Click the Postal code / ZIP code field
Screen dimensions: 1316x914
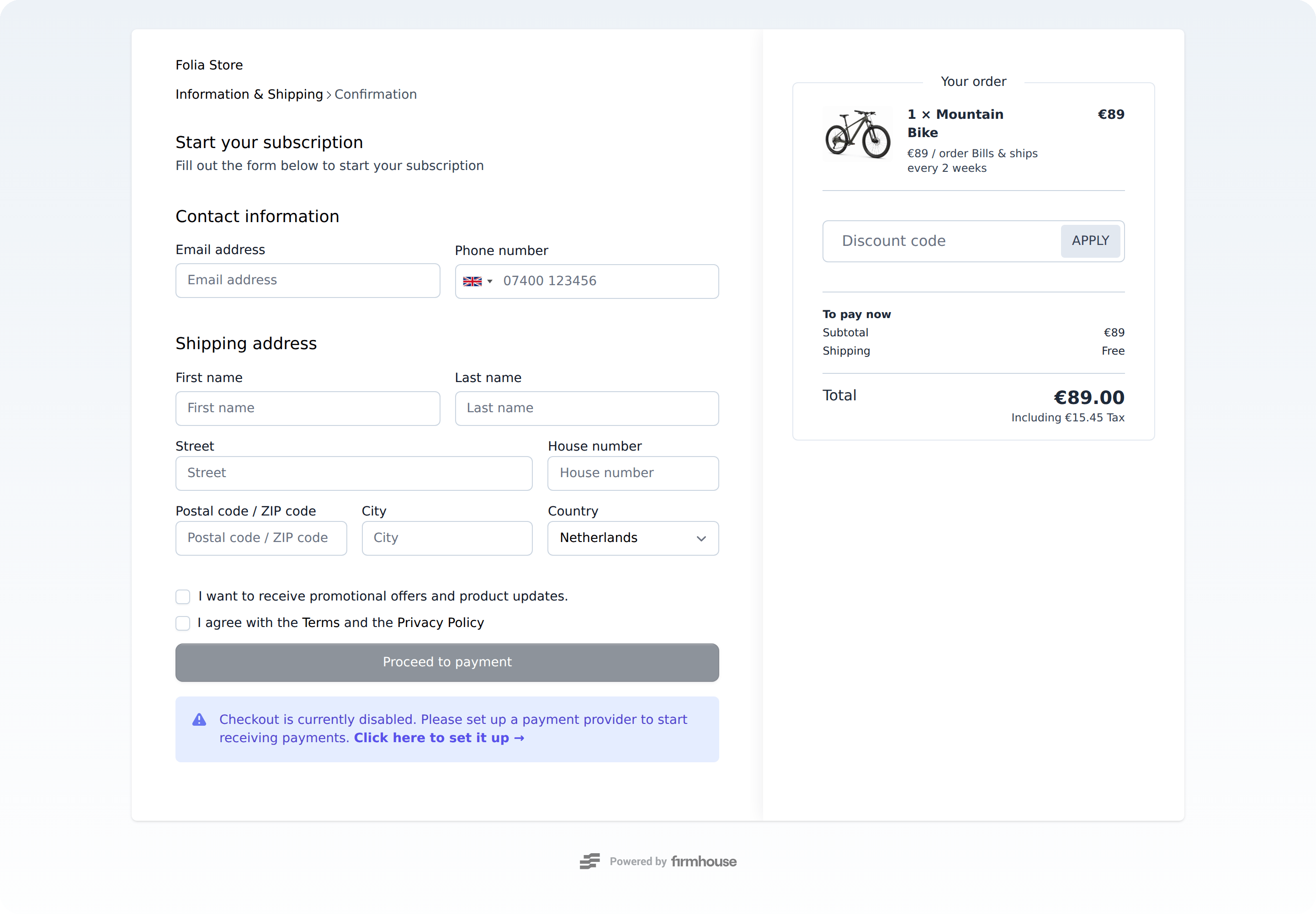point(260,538)
